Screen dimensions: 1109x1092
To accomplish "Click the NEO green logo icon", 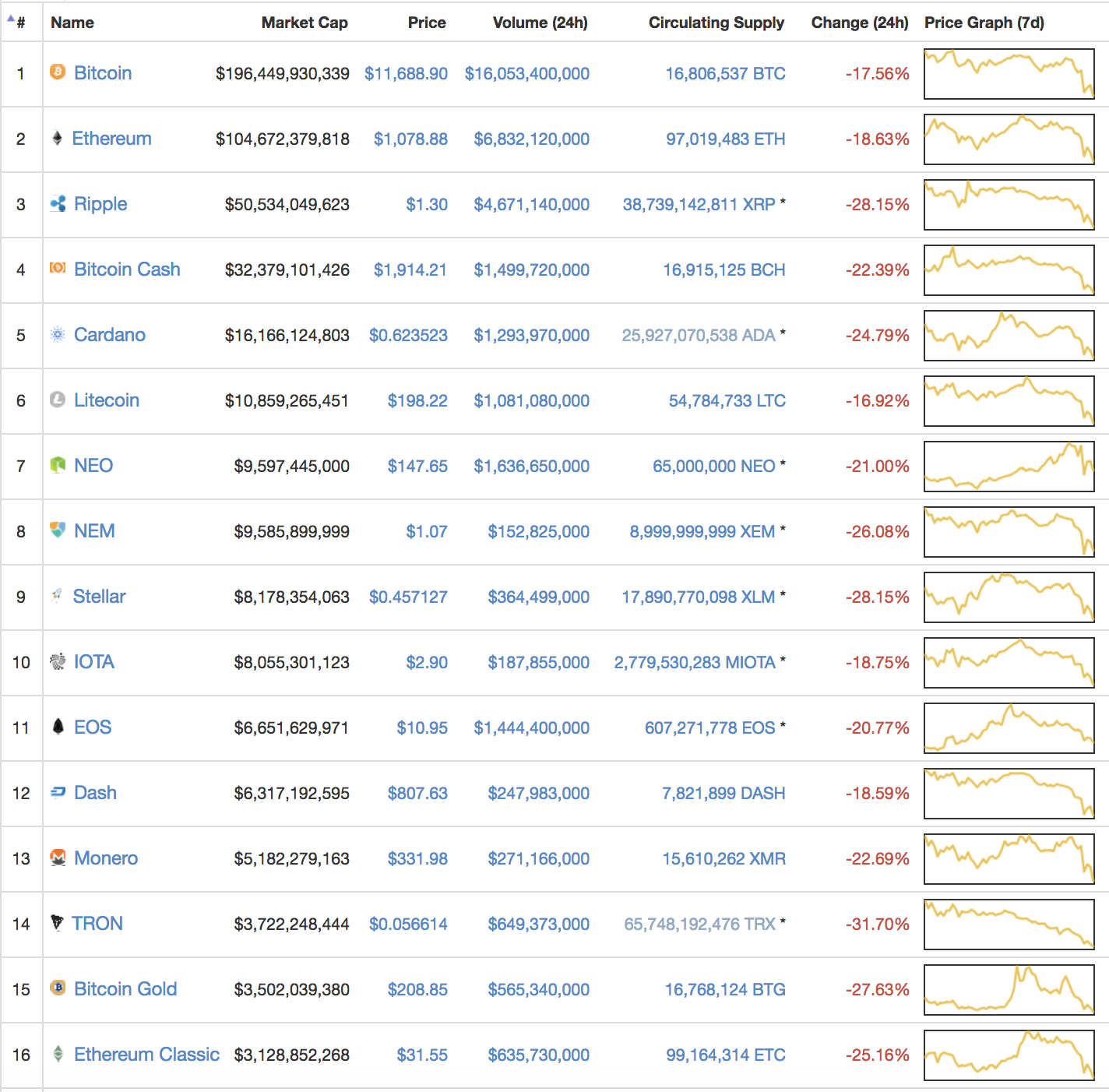I will pos(58,465).
